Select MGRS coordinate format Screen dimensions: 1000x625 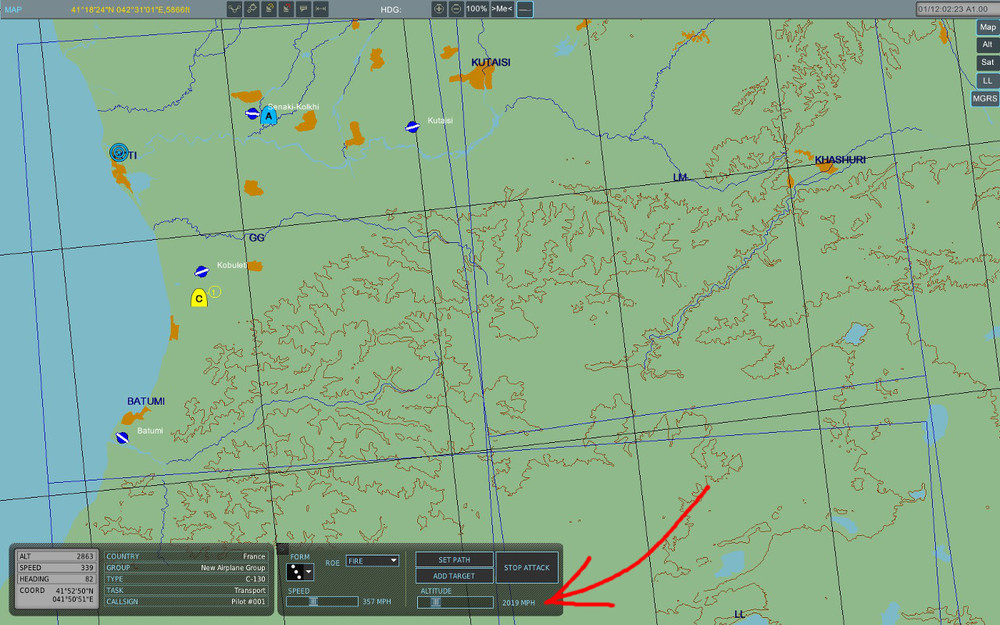985,98
